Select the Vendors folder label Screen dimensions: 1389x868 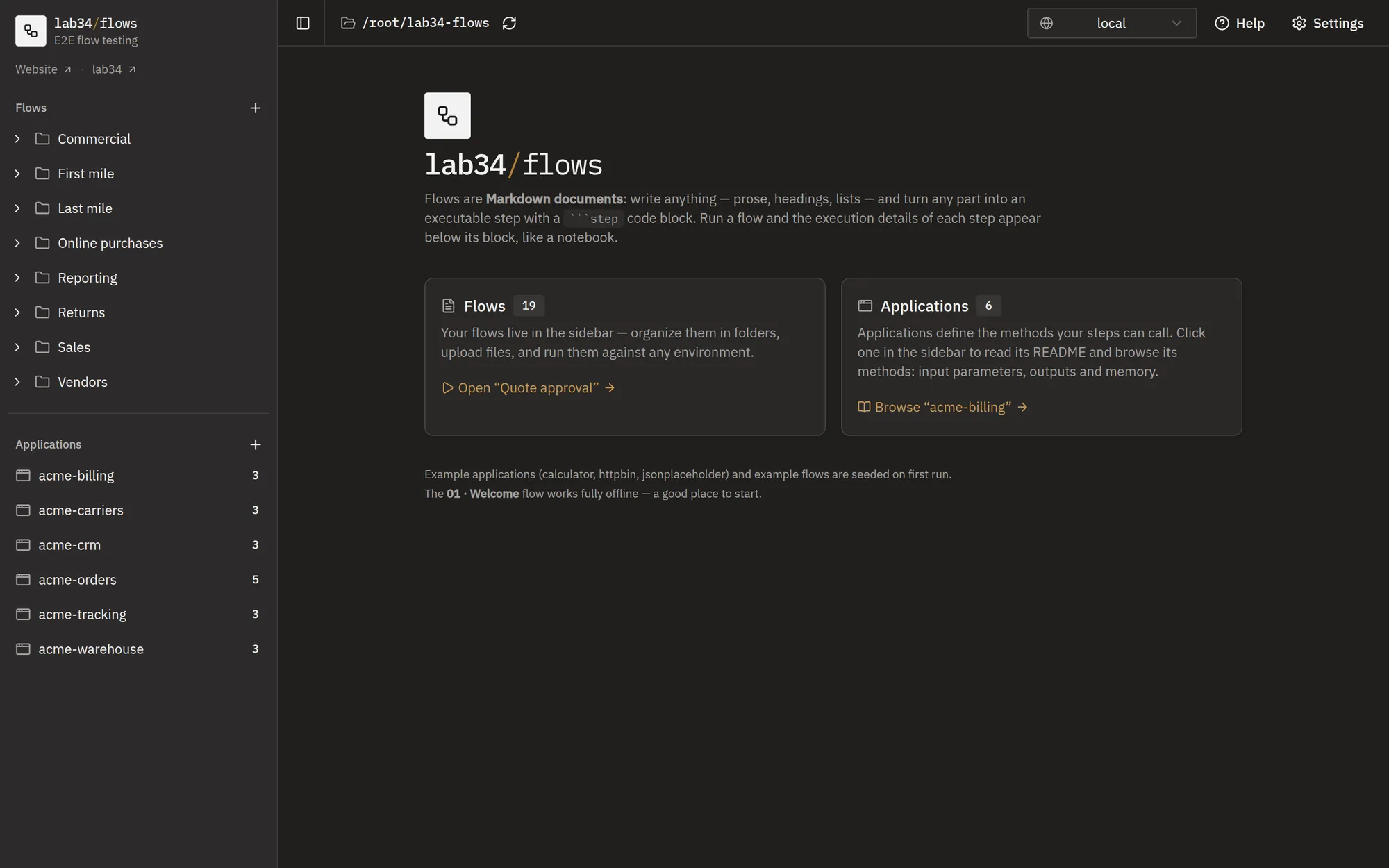click(83, 382)
